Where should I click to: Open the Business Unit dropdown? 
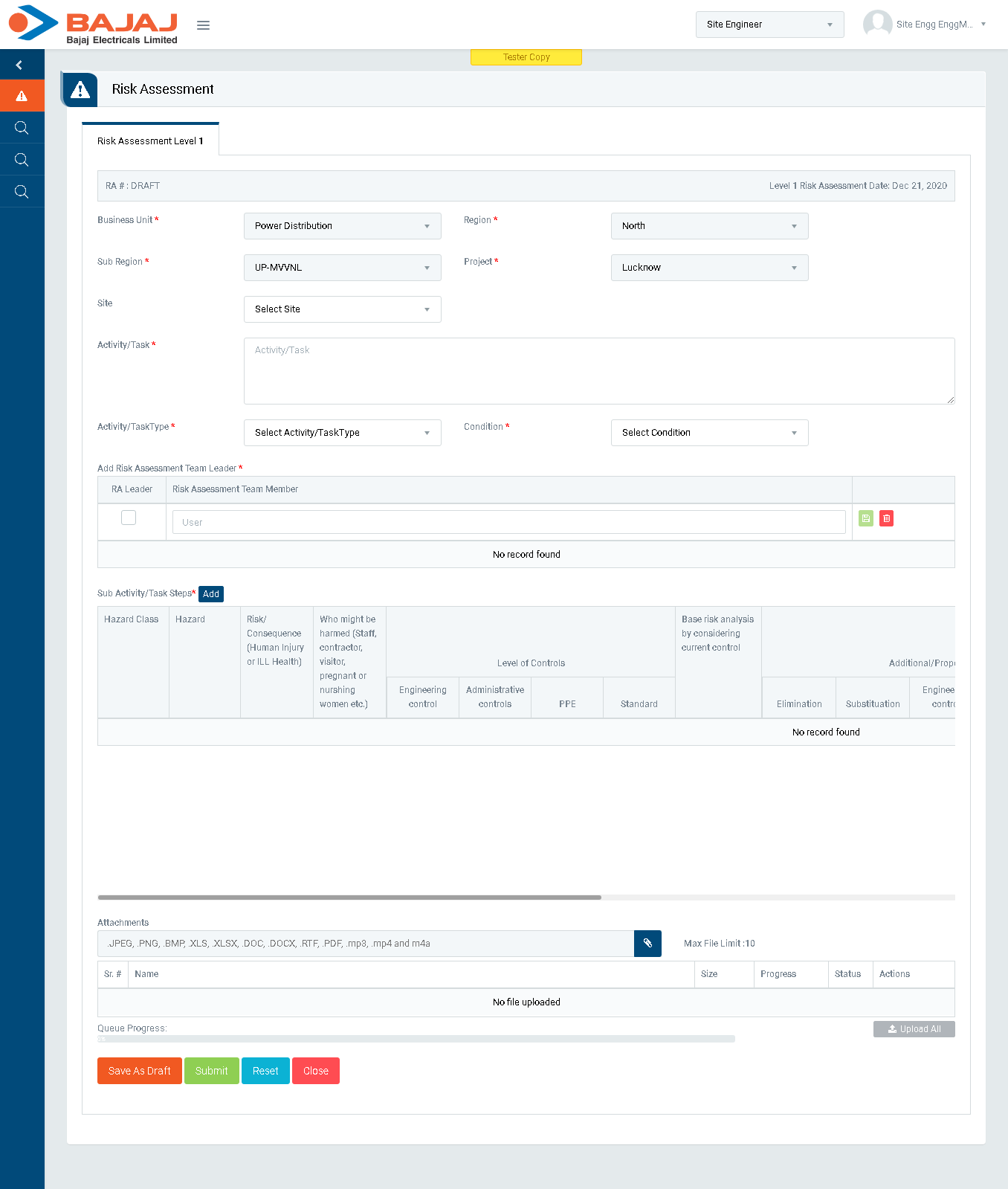point(342,226)
